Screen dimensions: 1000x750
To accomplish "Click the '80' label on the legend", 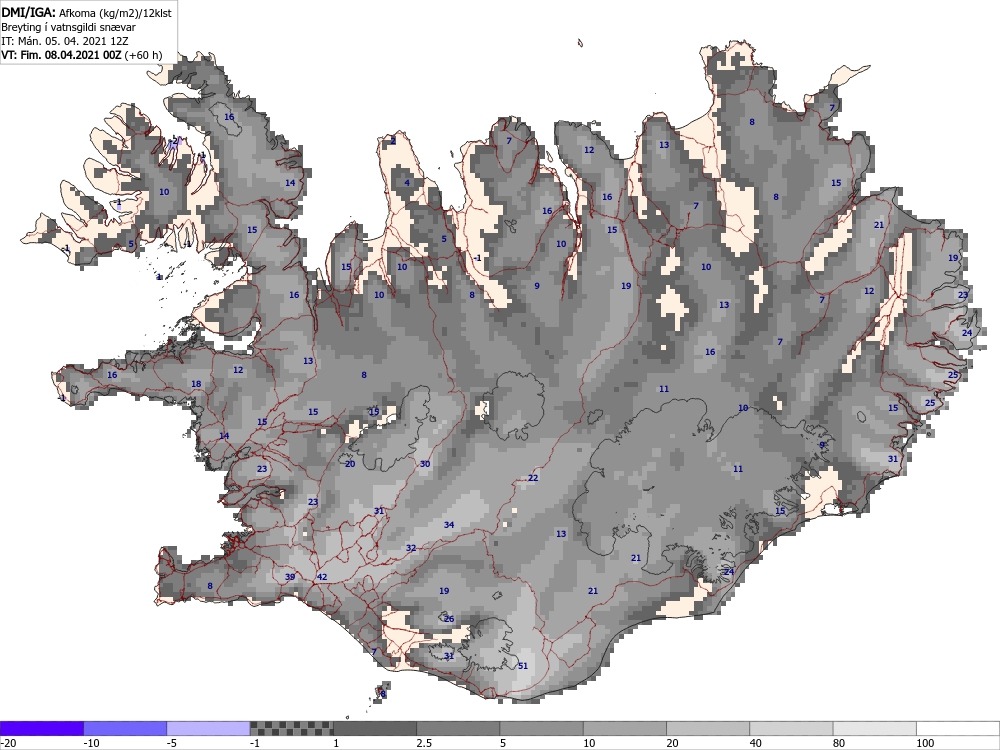I will coord(839,743).
